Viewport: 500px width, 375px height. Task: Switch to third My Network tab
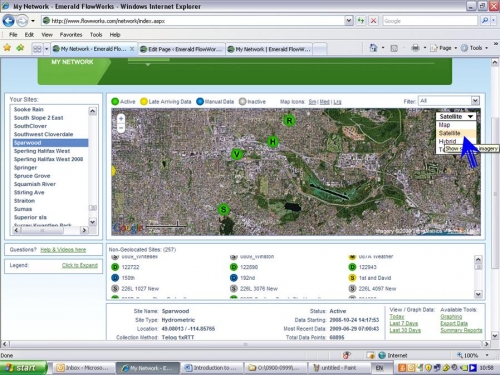pos(269,49)
